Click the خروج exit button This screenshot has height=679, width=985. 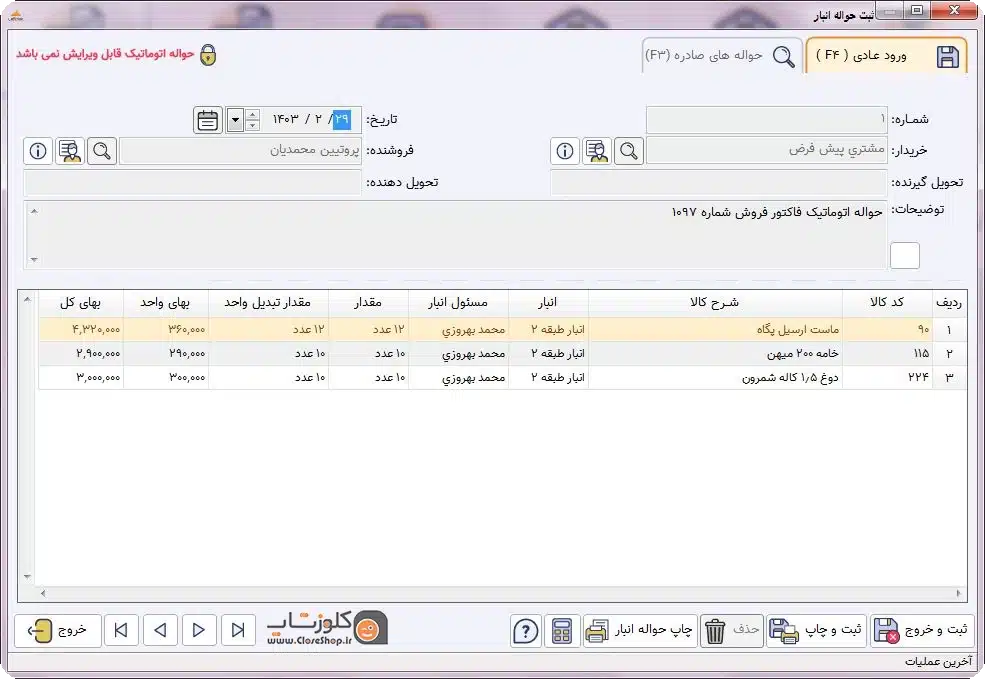[x=58, y=630]
